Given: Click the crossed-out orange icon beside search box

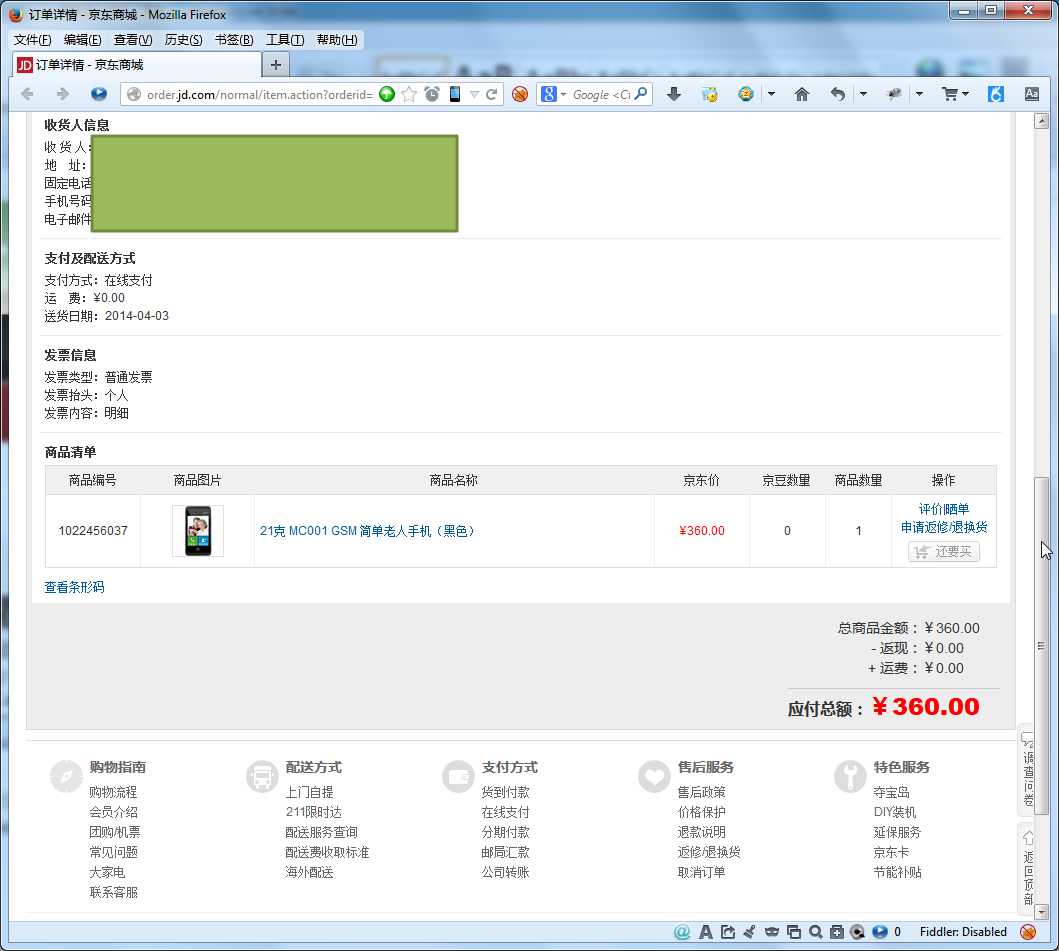Looking at the screenshot, I should [519, 94].
